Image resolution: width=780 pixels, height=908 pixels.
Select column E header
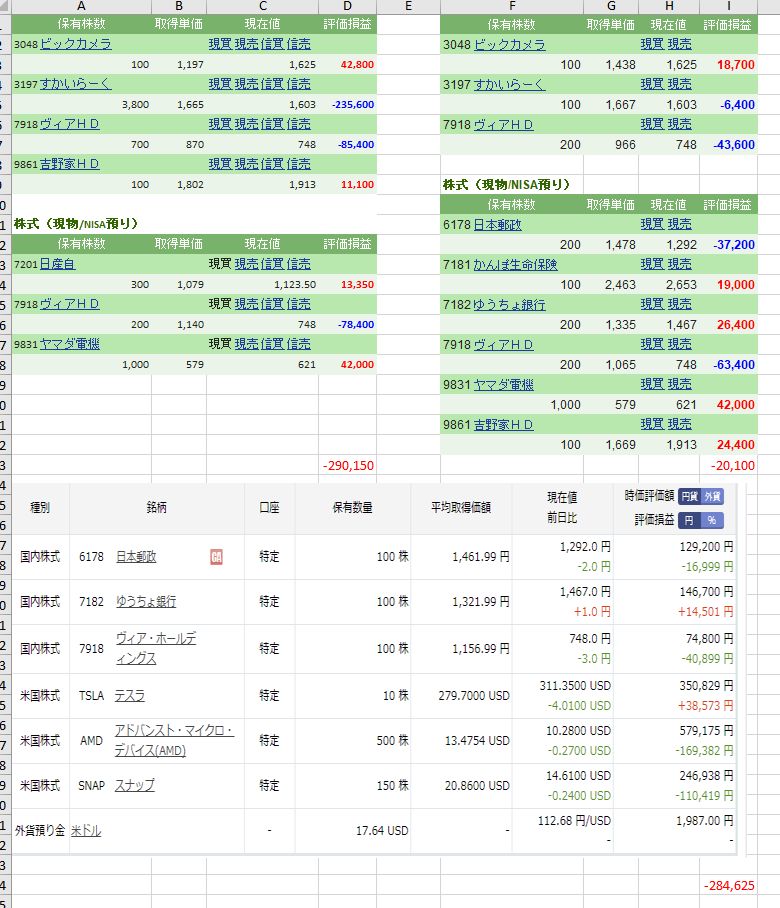[408, 7]
